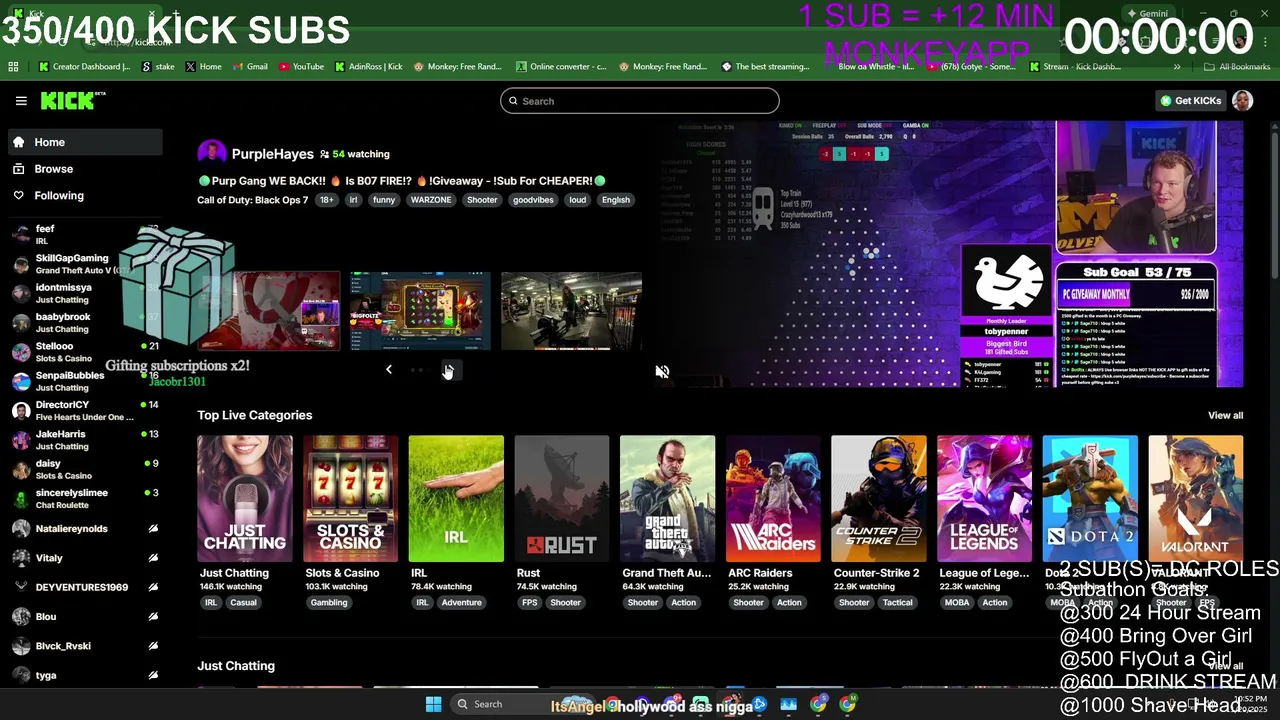This screenshot has width=1280, height=720.
Task: Open baabybrook channel in sidebar
Action: (84, 323)
